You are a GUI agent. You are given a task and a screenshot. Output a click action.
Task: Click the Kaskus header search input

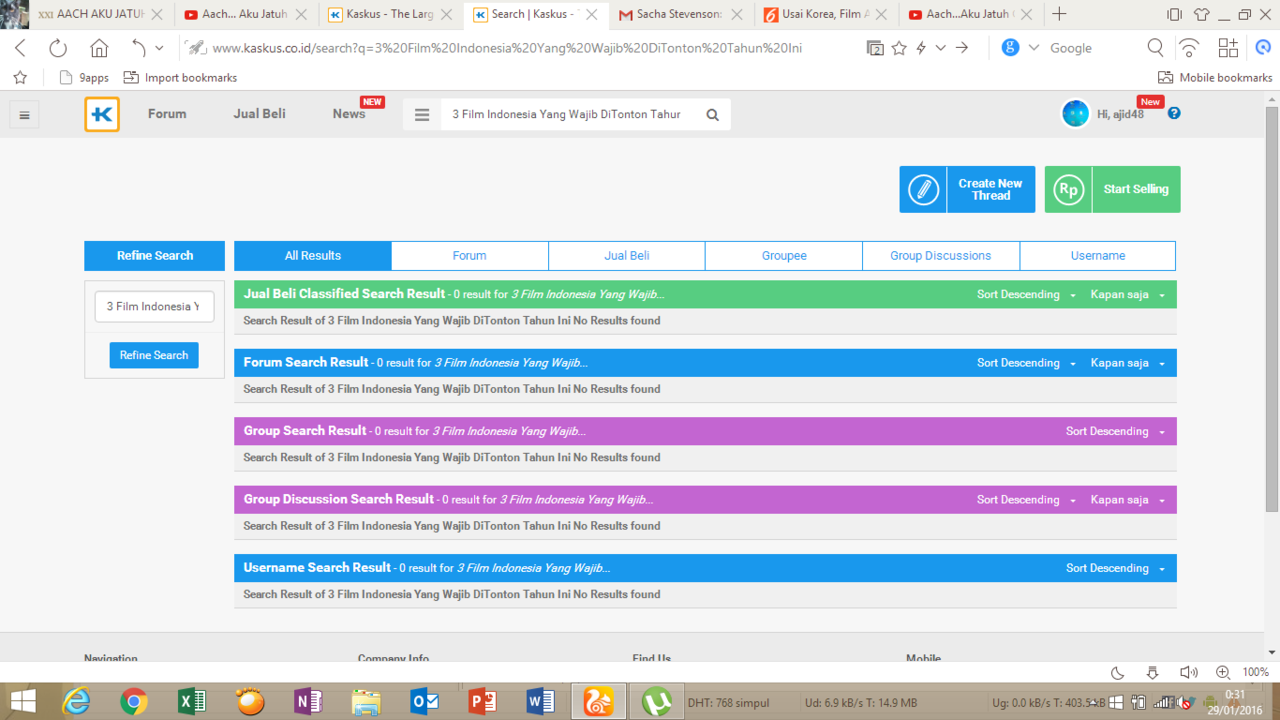point(567,115)
